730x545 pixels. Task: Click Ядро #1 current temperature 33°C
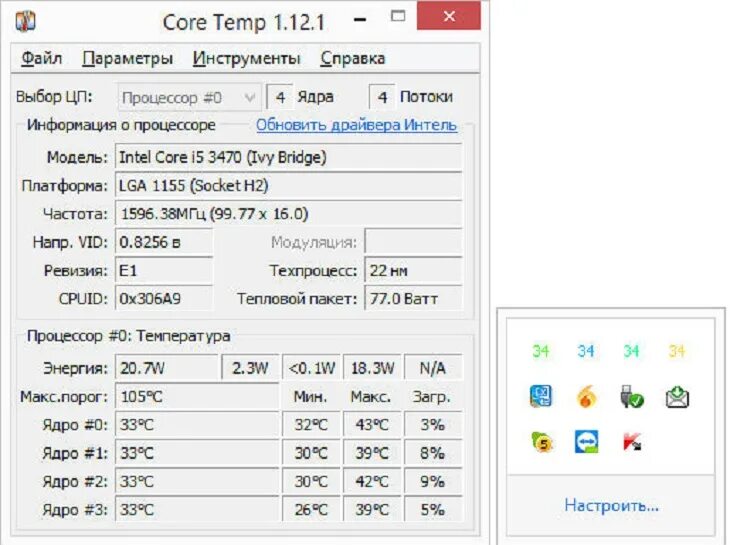click(x=197, y=453)
